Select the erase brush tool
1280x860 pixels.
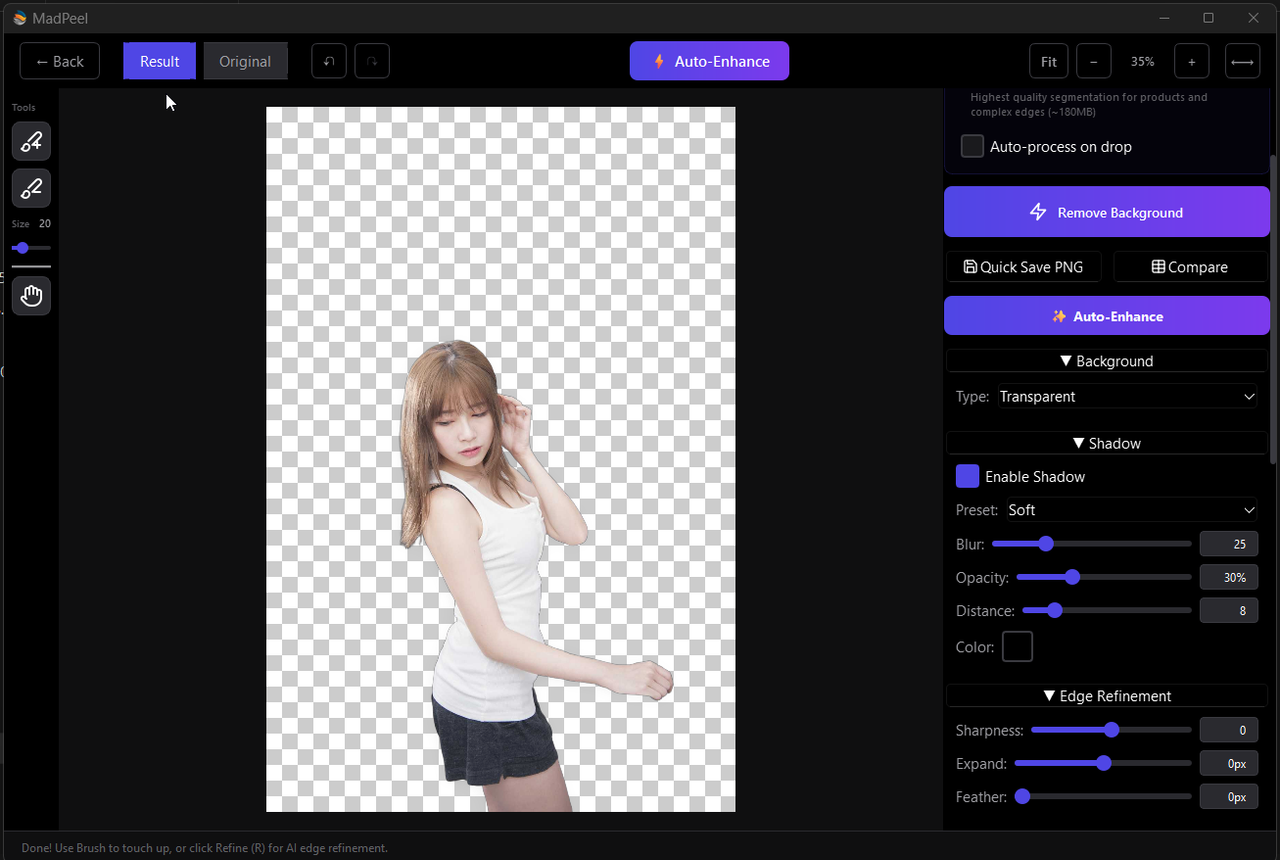pyautogui.click(x=31, y=188)
